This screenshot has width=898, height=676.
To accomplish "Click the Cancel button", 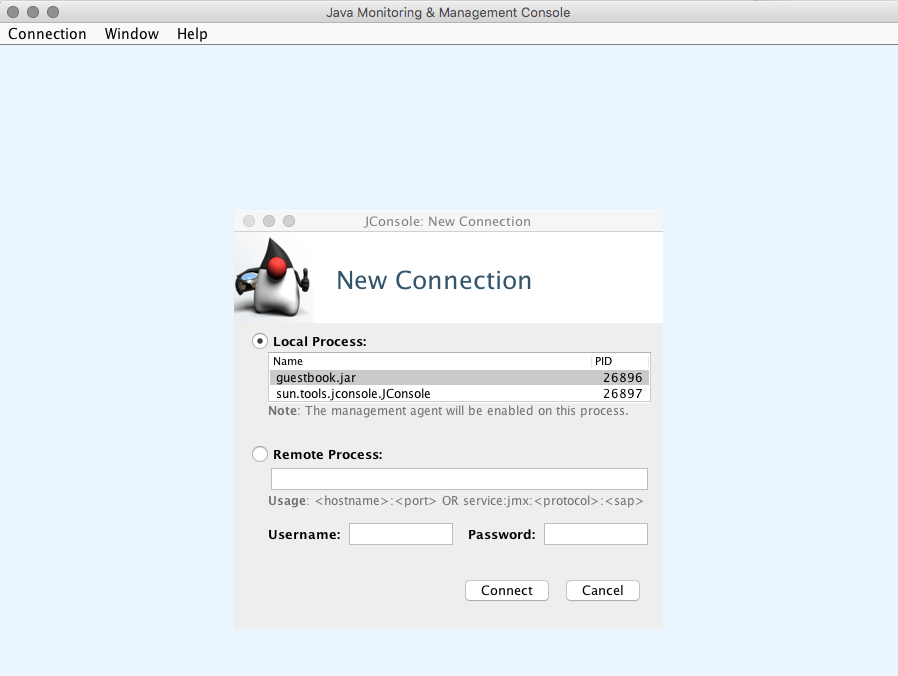I will (602, 590).
